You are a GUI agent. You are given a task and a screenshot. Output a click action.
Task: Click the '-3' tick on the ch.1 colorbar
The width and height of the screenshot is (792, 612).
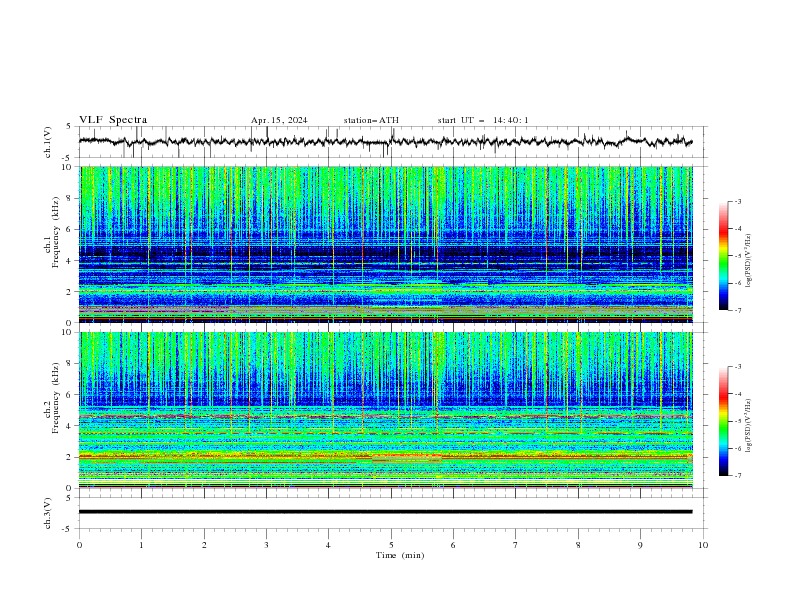(x=737, y=201)
